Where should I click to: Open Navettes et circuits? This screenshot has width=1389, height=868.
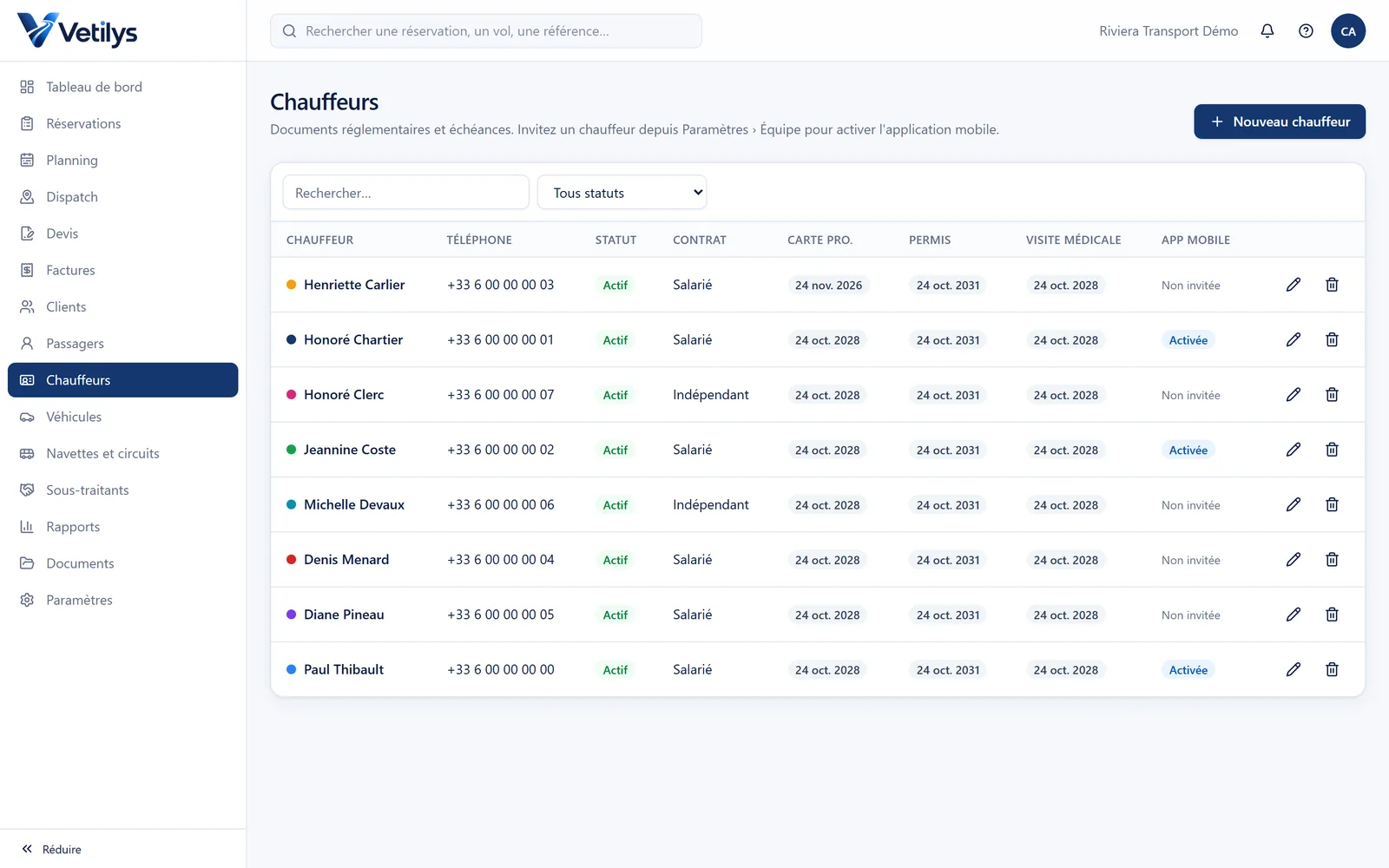coord(122,453)
